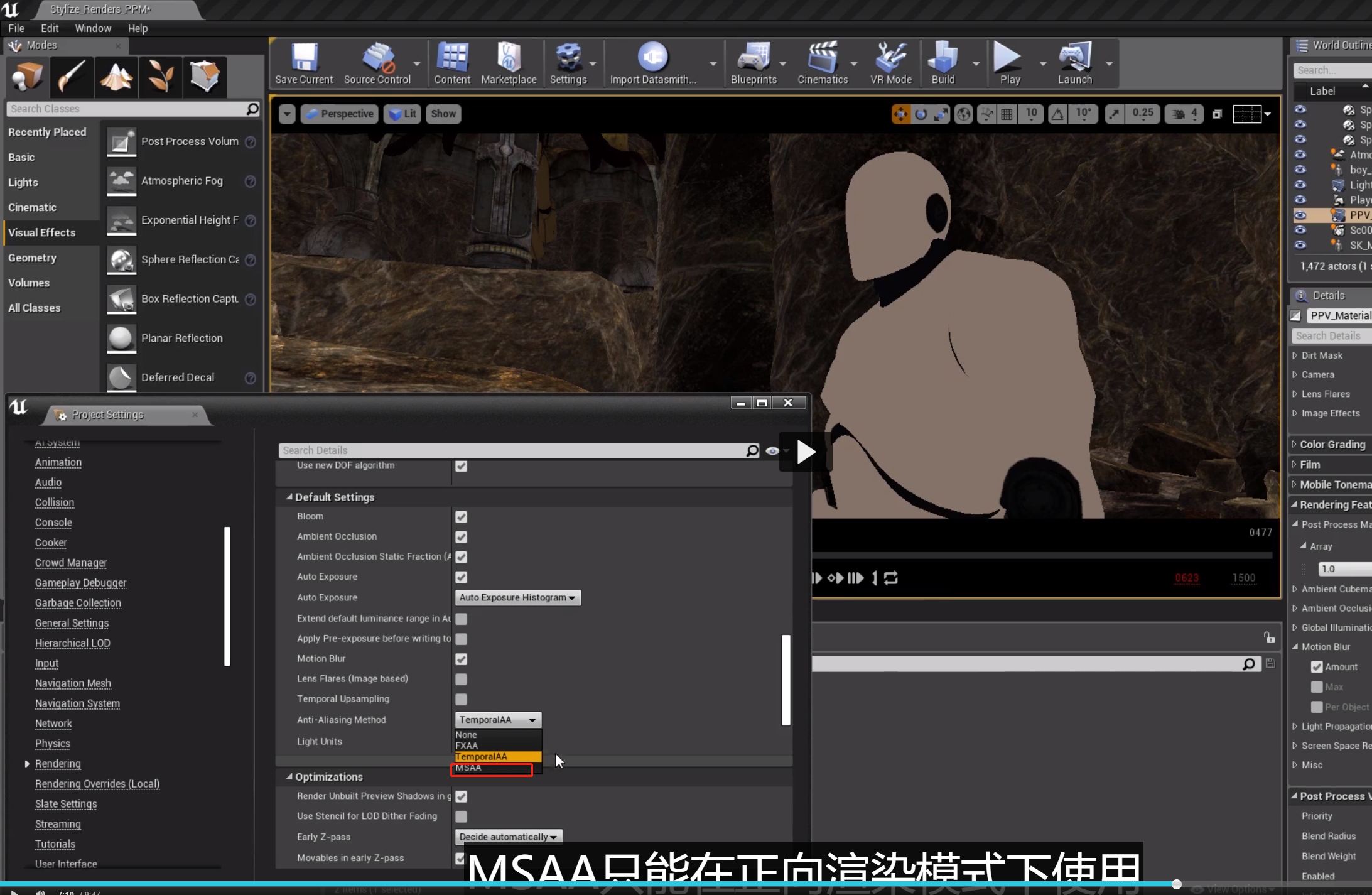Screen dimensions: 1372x895
Task: Open the Rendering settings link
Action: pyautogui.click(x=58, y=764)
